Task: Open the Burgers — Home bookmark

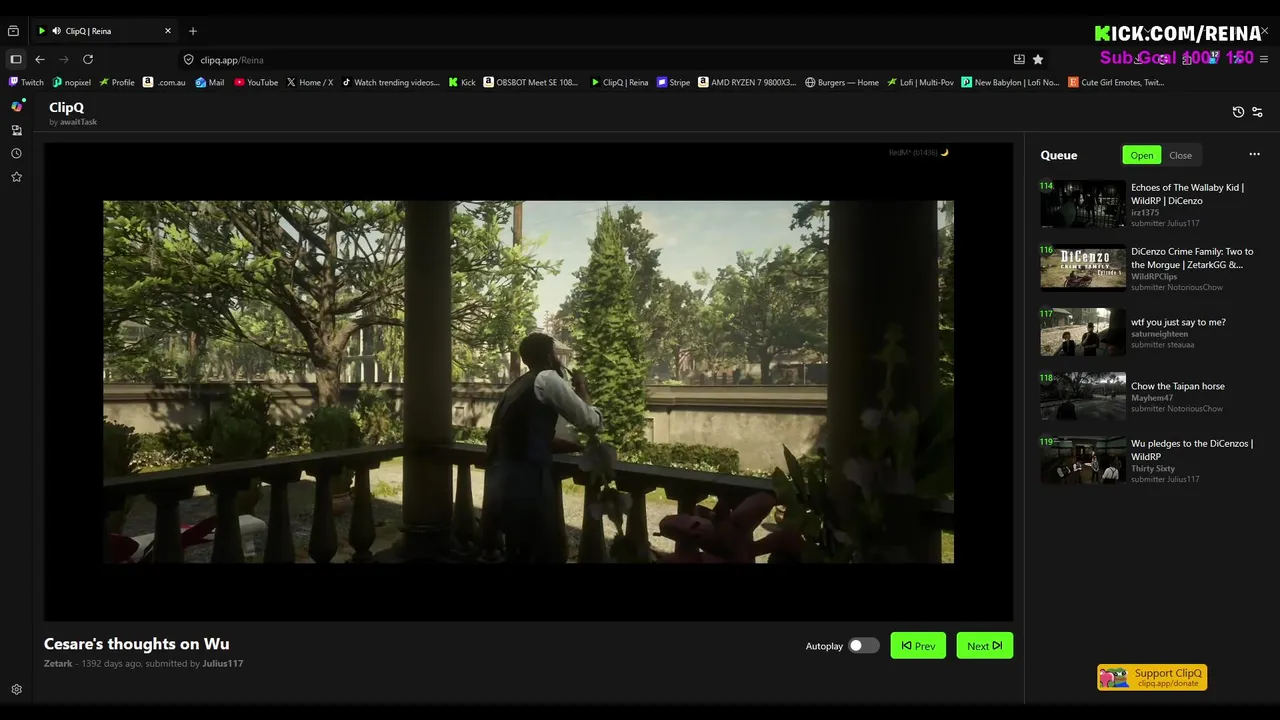Action: (842, 82)
